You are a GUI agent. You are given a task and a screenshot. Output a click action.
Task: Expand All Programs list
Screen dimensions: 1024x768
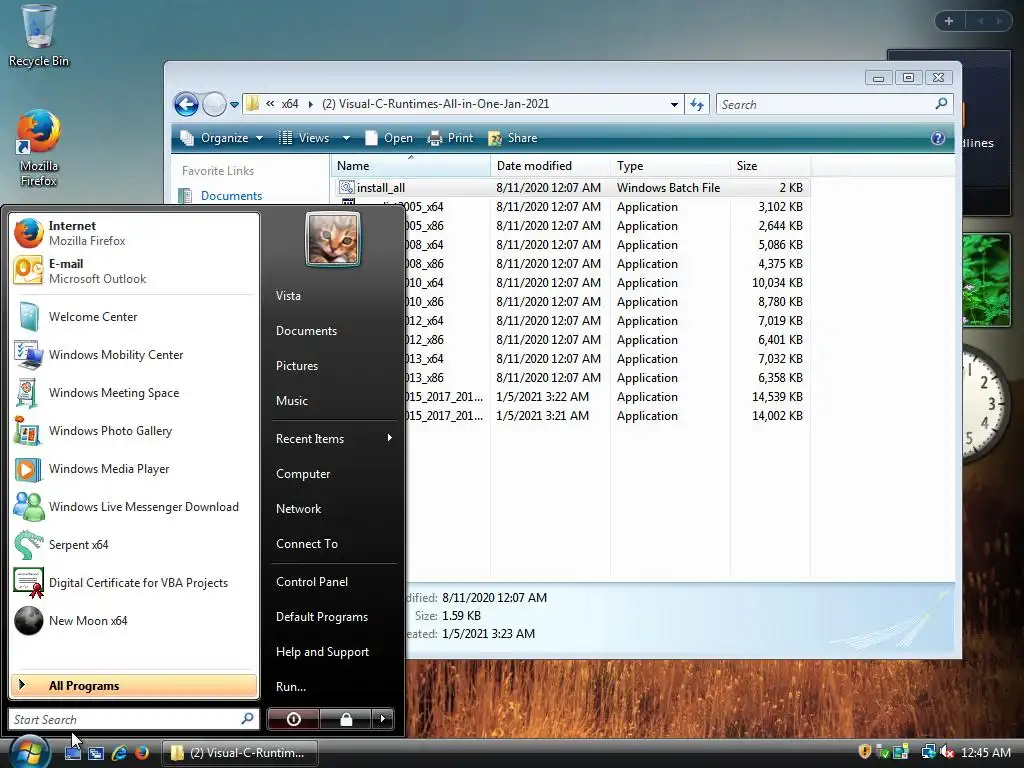pos(134,686)
